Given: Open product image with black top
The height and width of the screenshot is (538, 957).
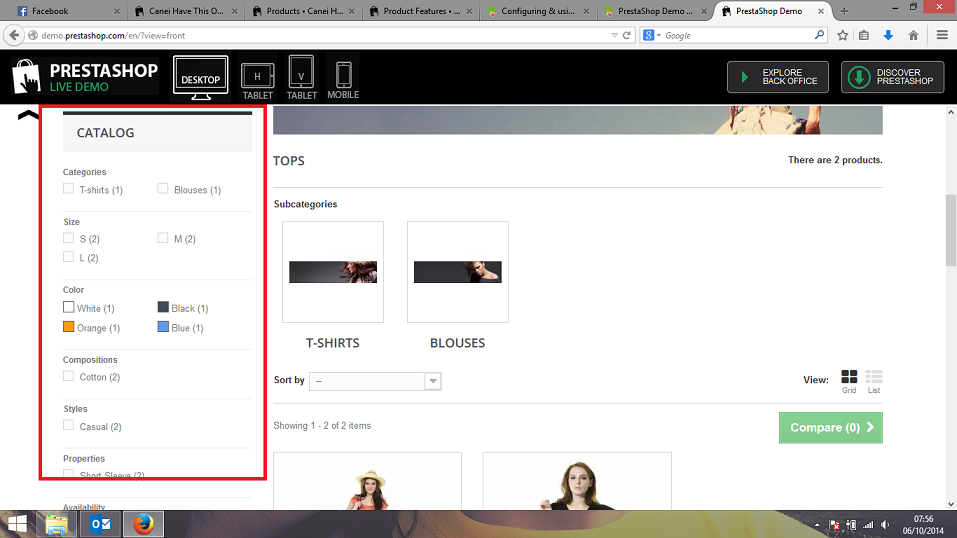Looking at the screenshot, I should coord(577,481).
